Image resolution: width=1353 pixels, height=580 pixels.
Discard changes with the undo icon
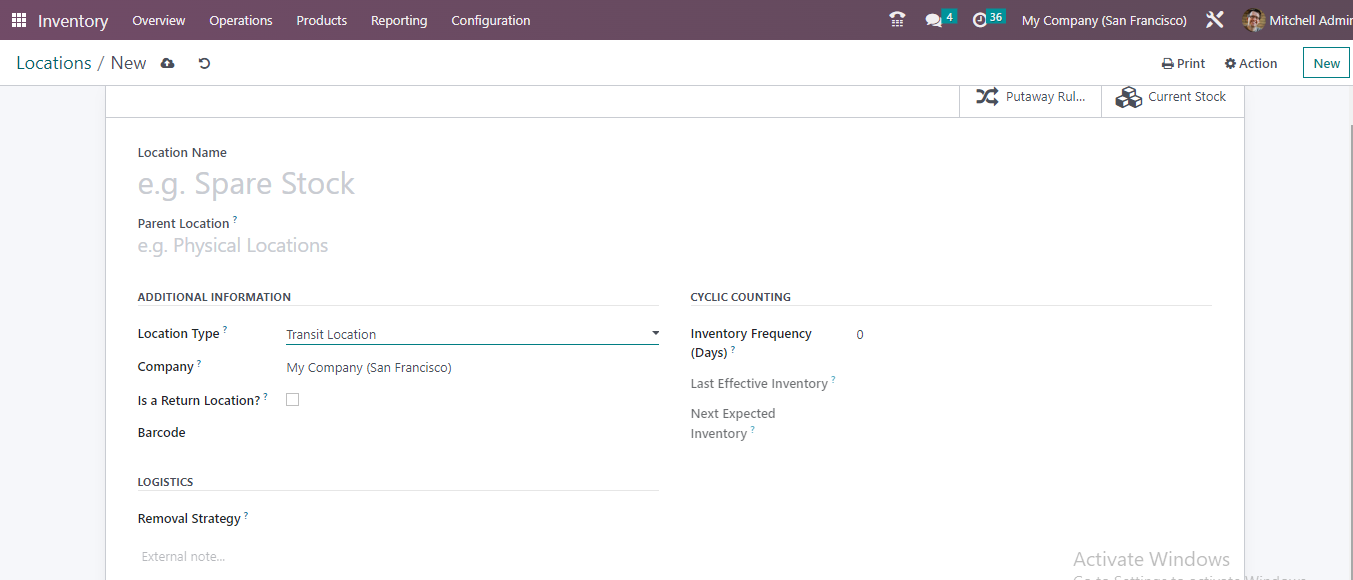point(204,62)
